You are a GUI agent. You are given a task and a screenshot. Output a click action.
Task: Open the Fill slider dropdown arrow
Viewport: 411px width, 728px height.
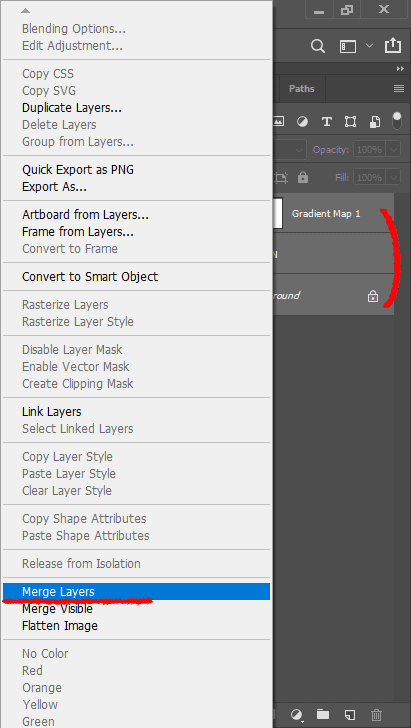tap(393, 177)
